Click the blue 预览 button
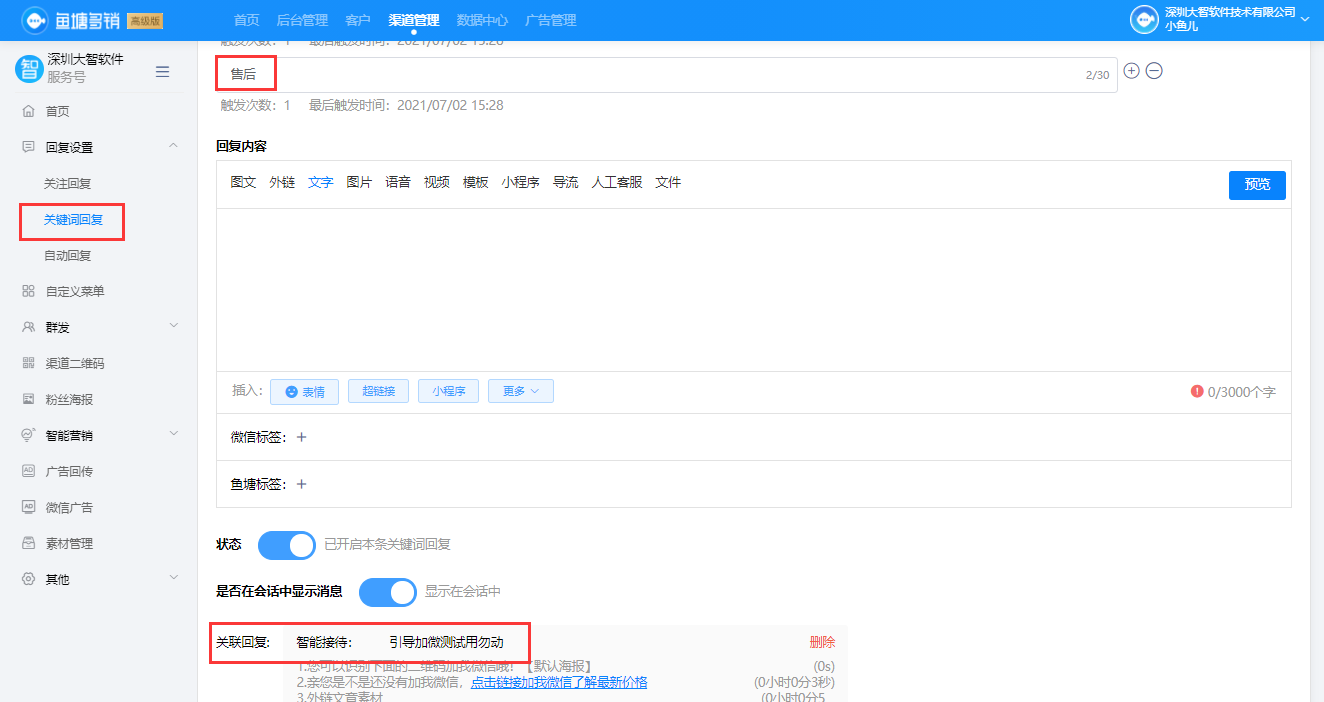Screen dimensions: 1324x702 click(x=1257, y=185)
